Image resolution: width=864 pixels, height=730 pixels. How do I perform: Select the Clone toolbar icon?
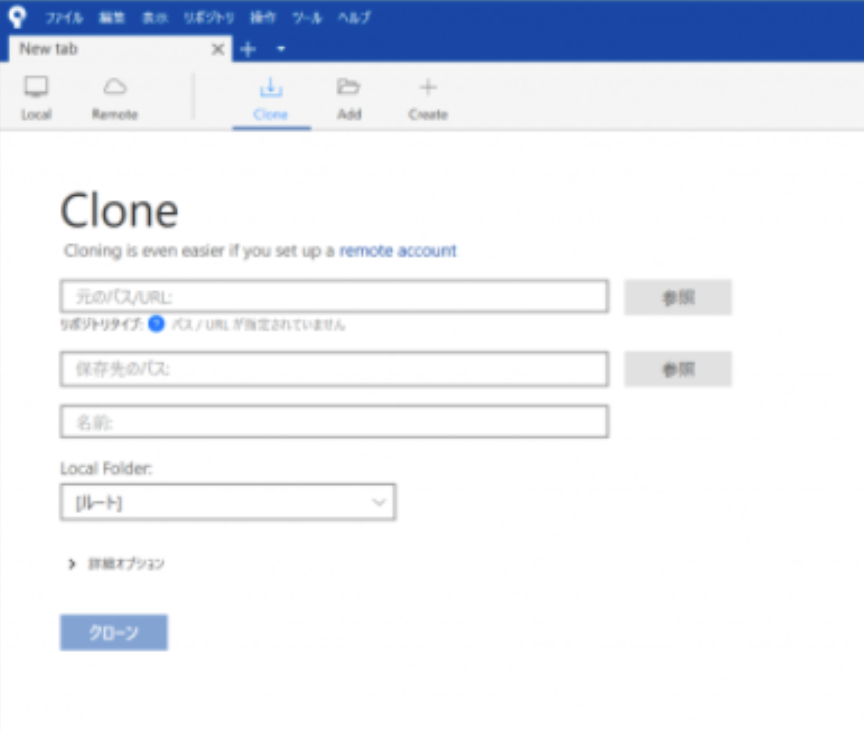point(271,99)
